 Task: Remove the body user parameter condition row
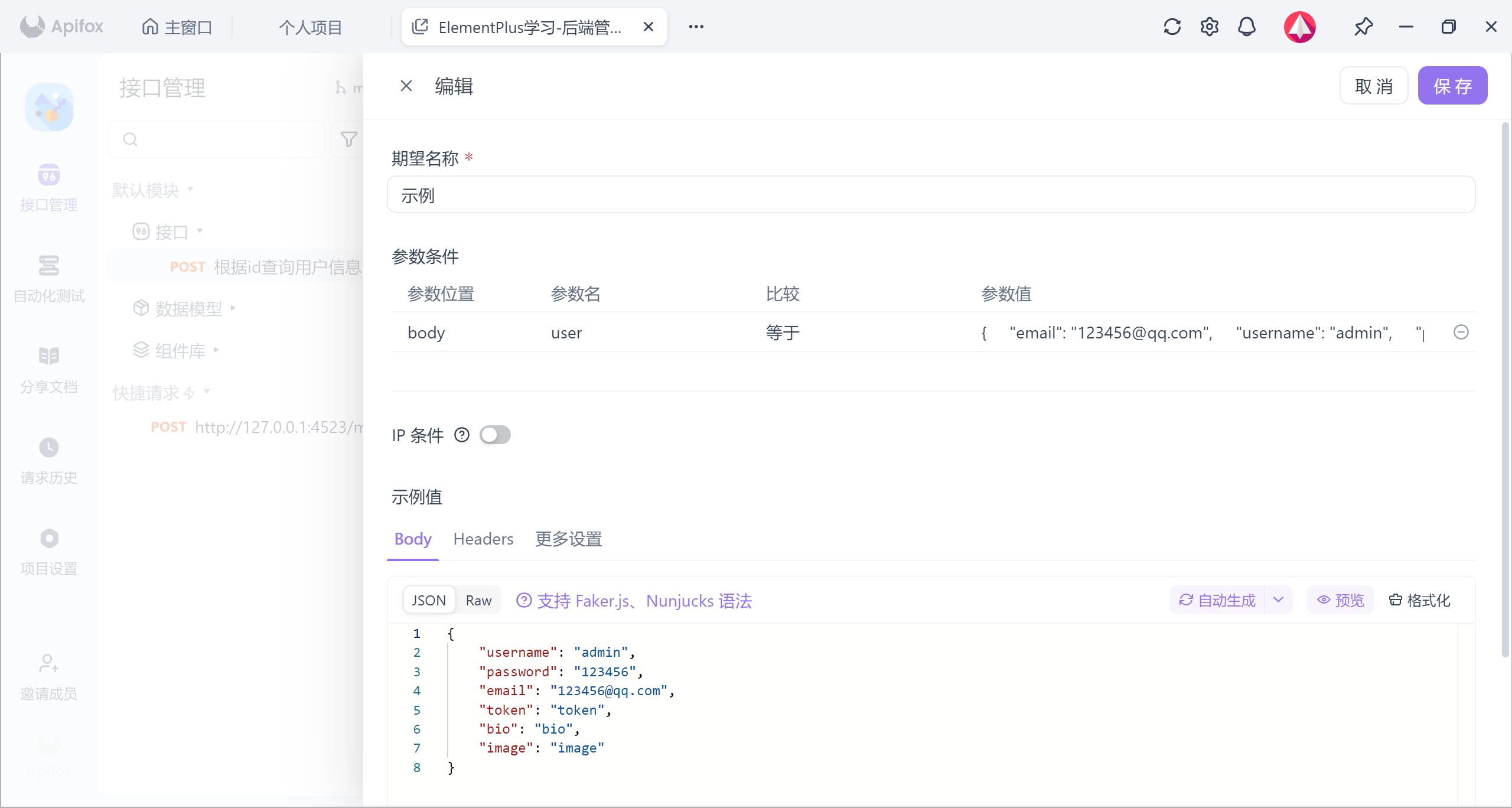click(1461, 332)
